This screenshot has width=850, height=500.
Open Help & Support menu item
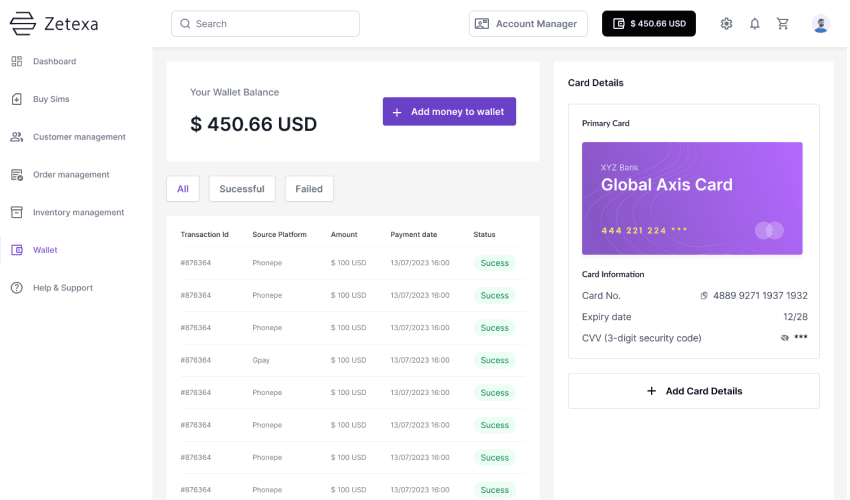[x=63, y=287]
